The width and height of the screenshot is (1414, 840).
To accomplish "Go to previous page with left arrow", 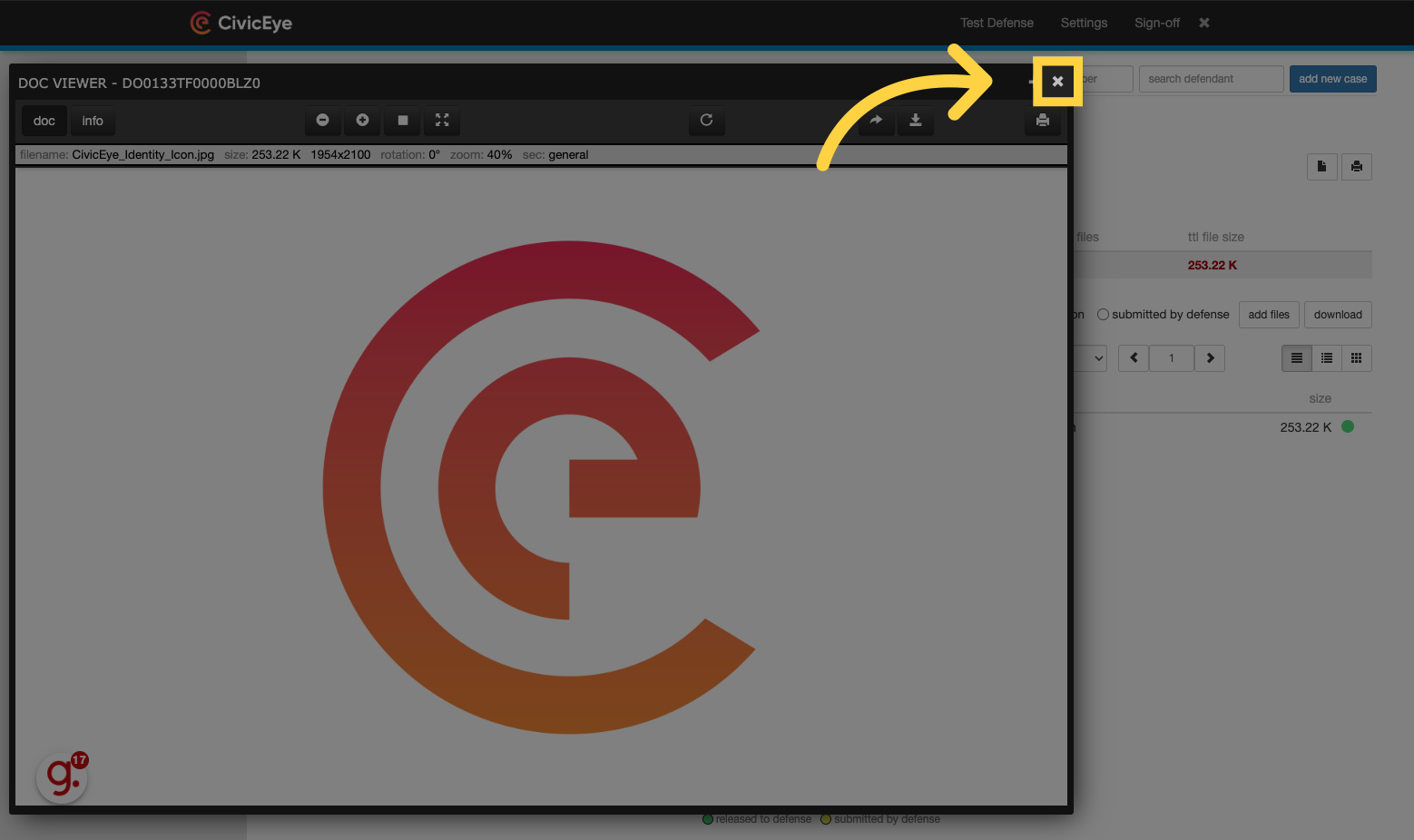I will [x=1134, y=358].
